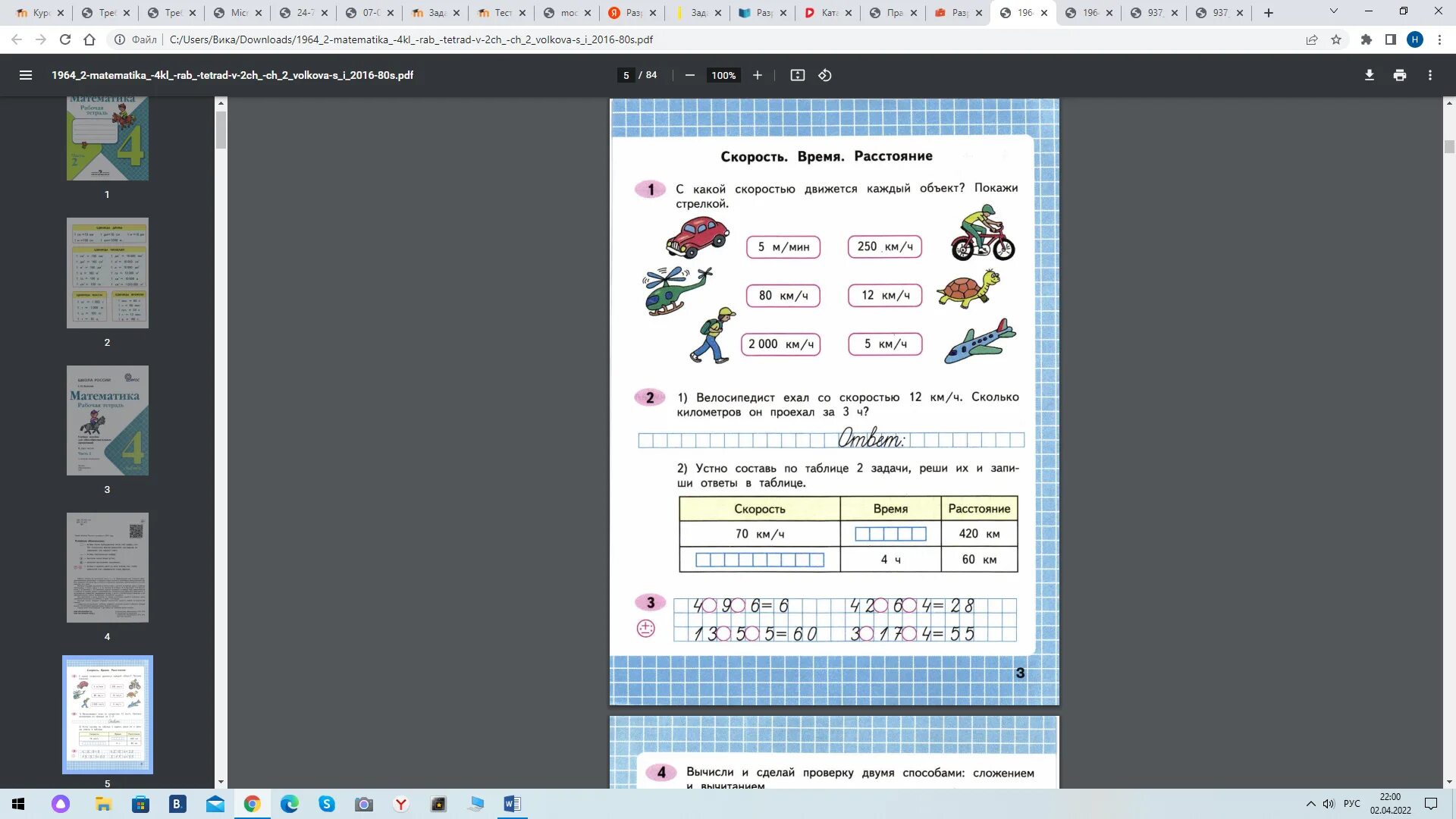Select page 3 thumbnail in sidebar
The width and height of the screenshot is (1456, 819).
coord(107,421)
